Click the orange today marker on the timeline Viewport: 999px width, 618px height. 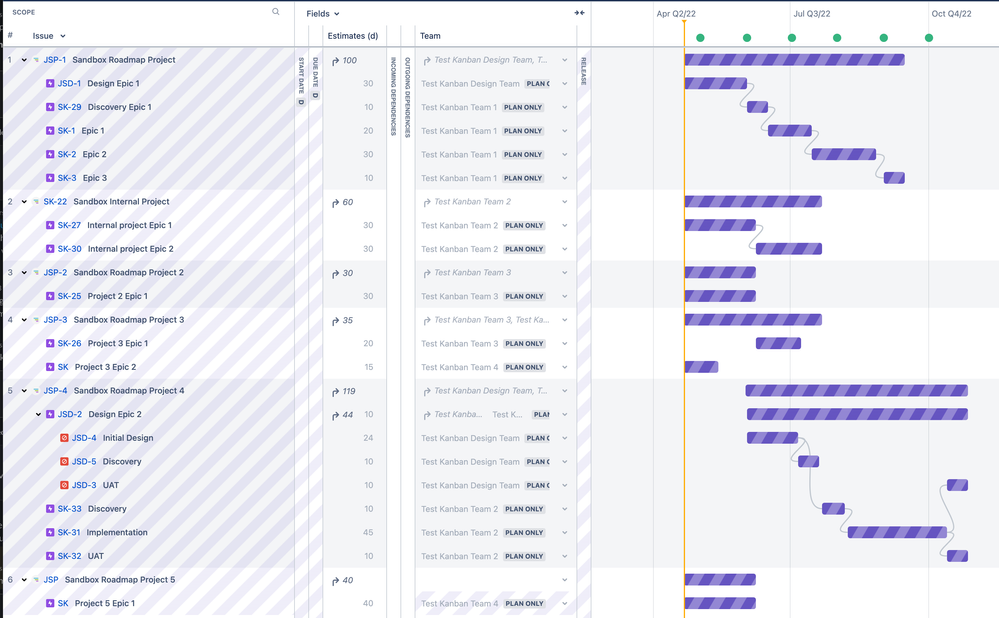[684, 300]
